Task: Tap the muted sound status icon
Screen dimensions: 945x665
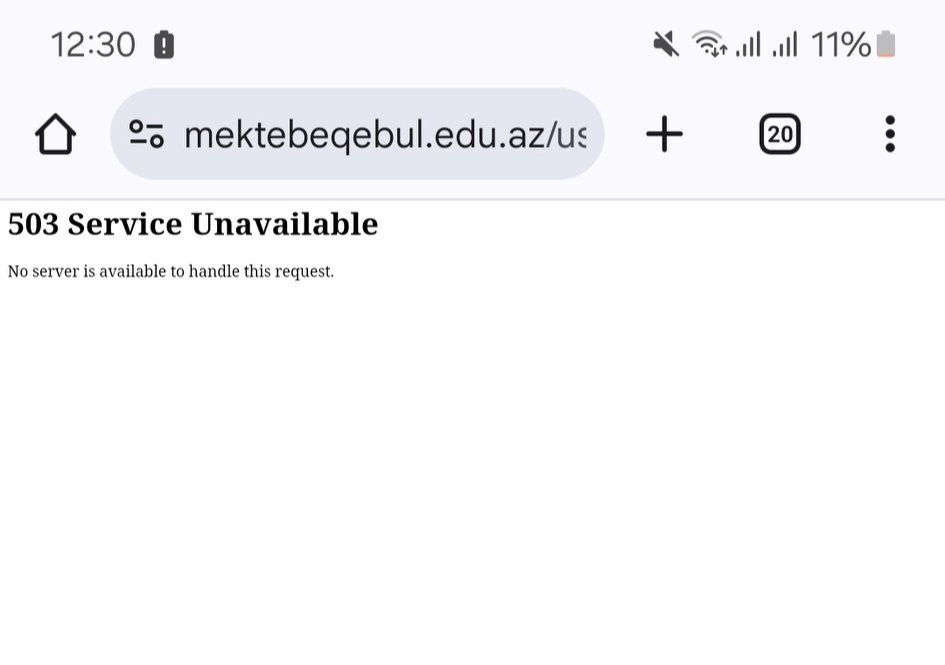Action: coord(666,44)
